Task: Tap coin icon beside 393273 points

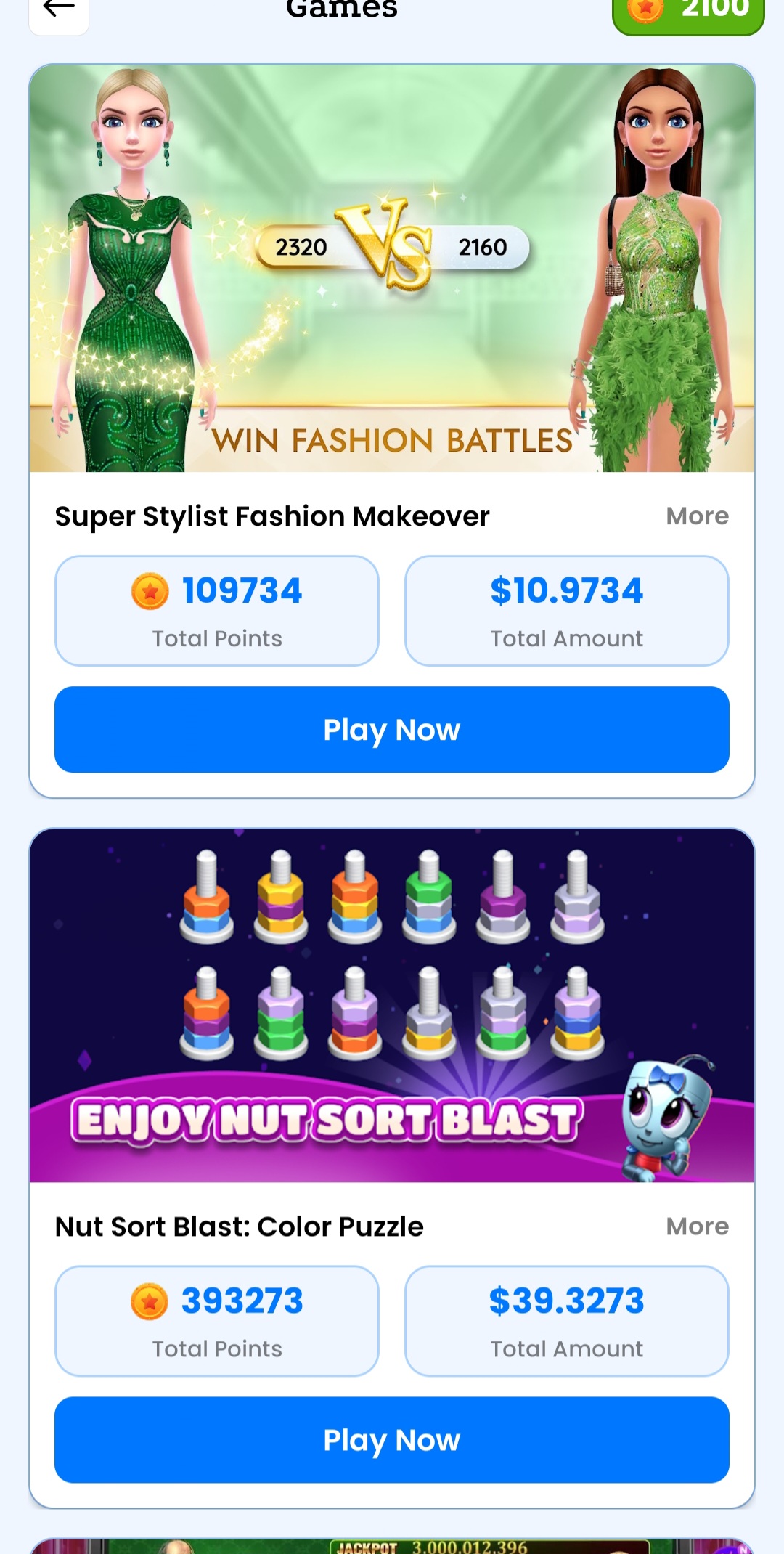Action: [x=150, y=1301]
